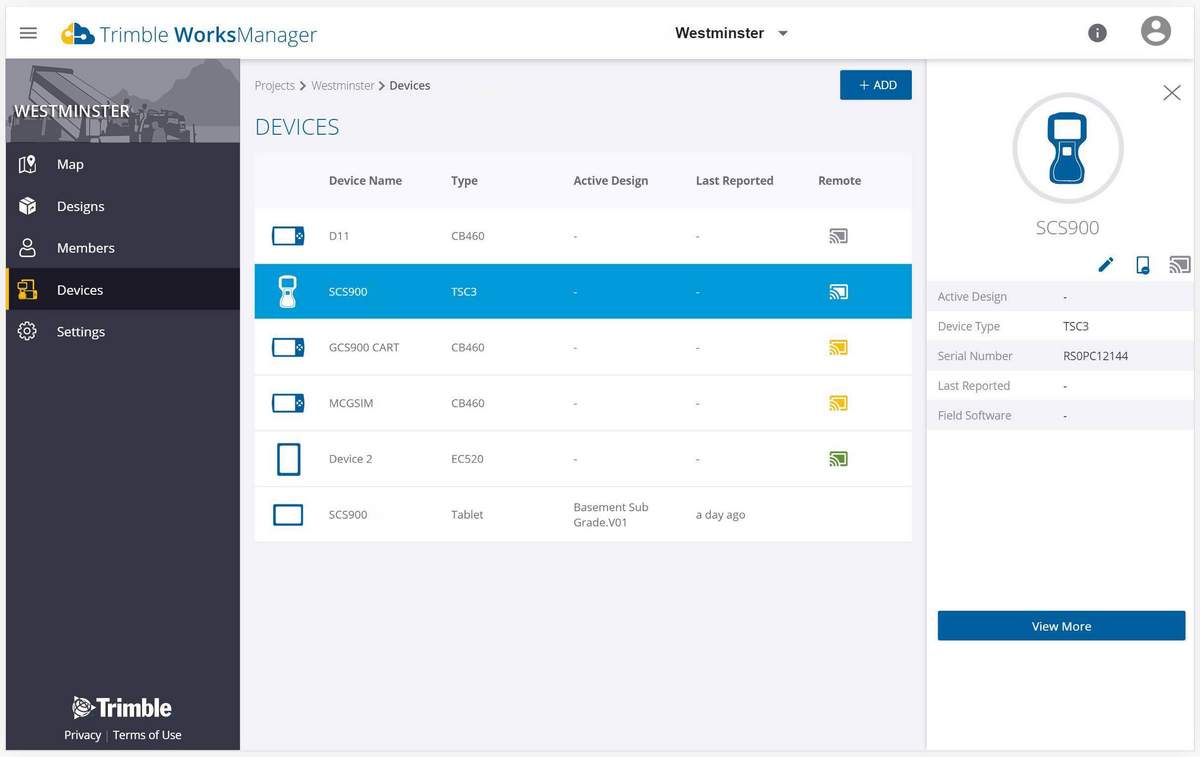Click the Settings gear in the sidebar
Screen dimensions: 1200x757
pos(30,331)
